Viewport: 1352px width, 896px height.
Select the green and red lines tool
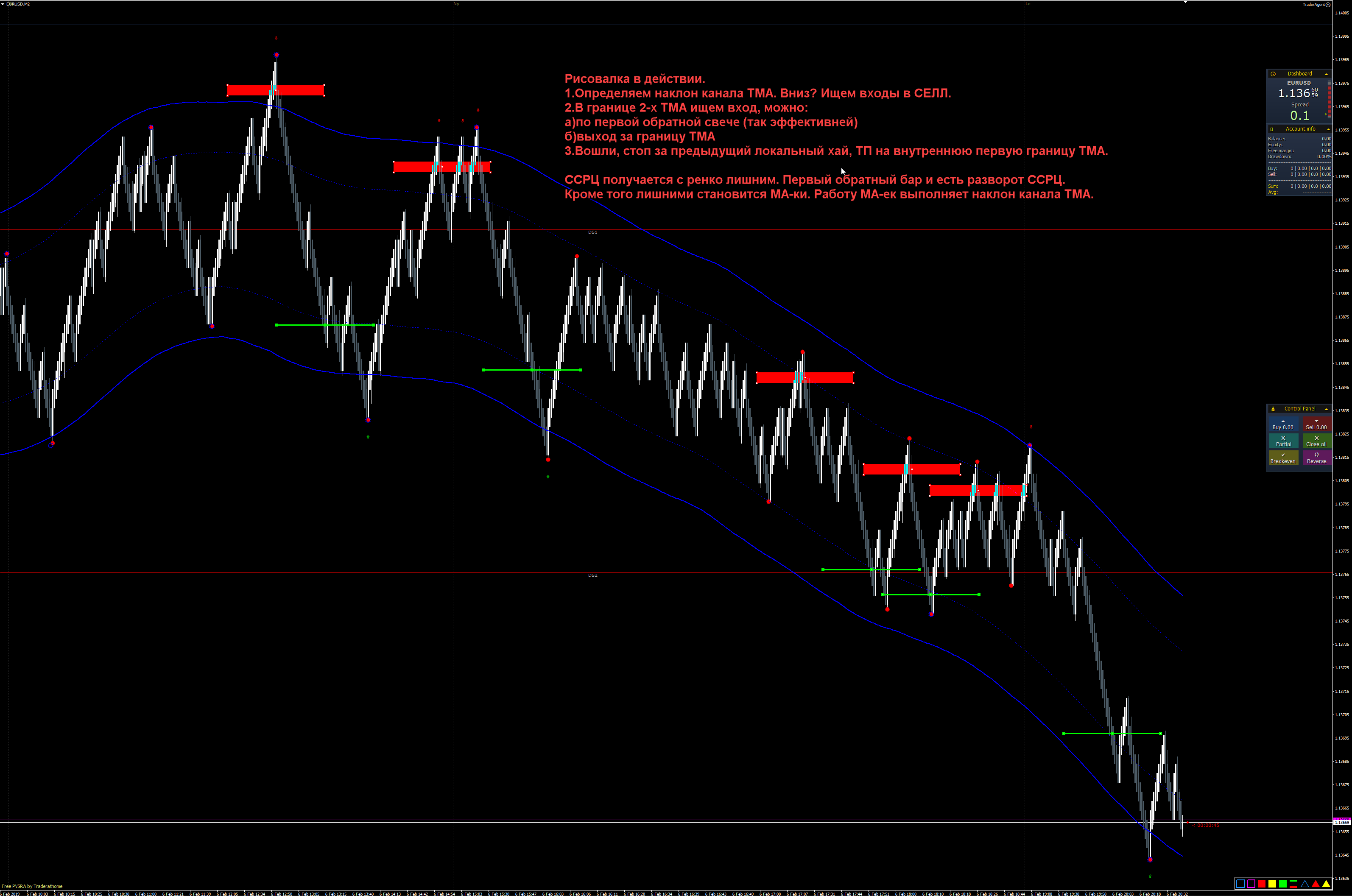click(1293, 883)
